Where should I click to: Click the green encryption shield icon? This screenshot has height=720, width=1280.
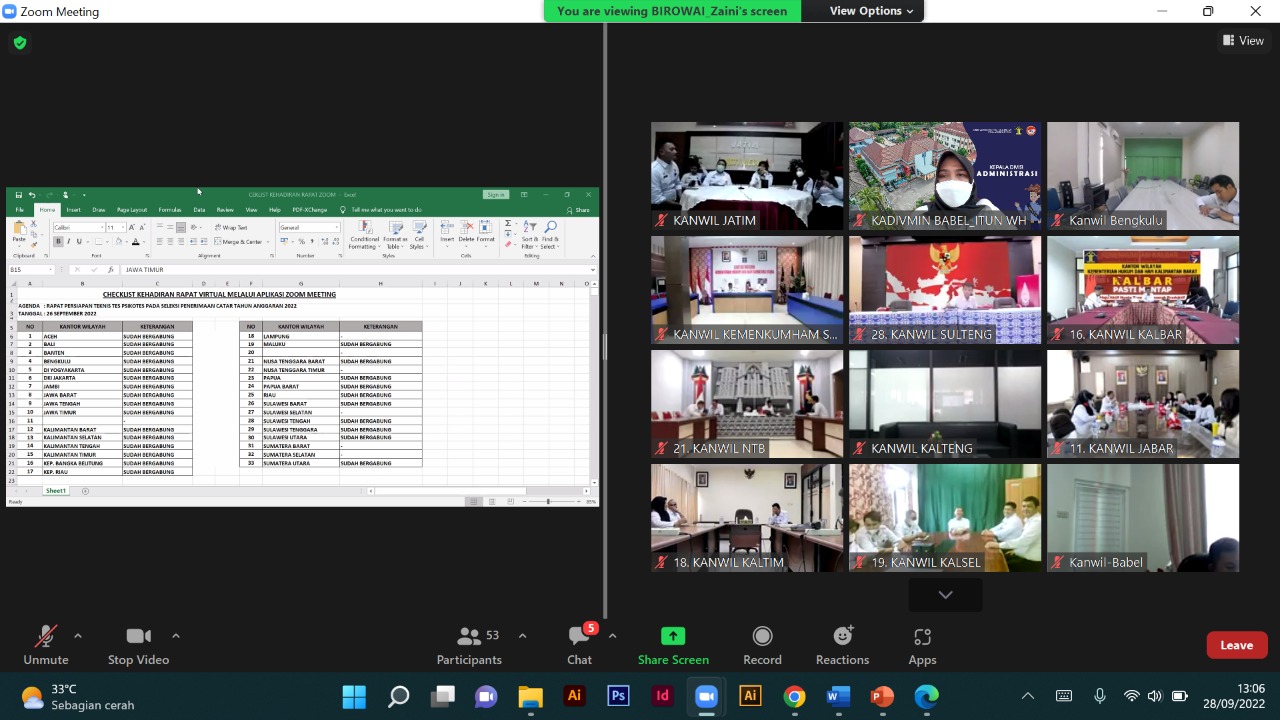(x=20, y=43)
